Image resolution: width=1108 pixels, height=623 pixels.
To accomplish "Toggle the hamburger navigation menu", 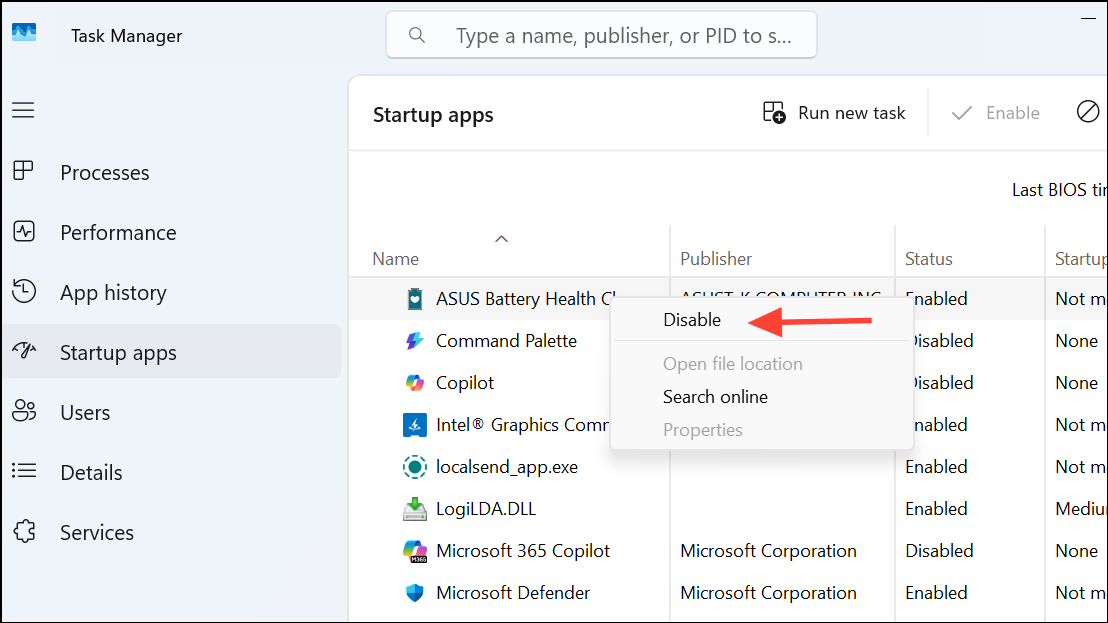I will (x=23, y=110).
